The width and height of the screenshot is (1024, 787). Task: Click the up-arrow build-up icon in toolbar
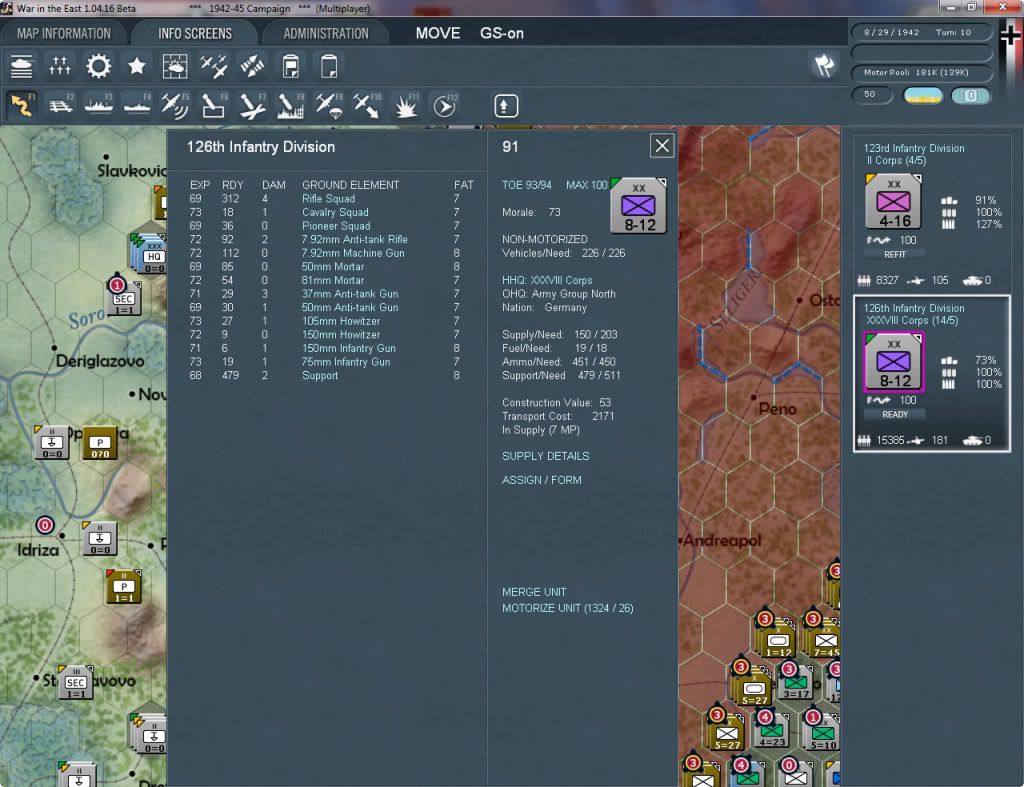[505, 106]
